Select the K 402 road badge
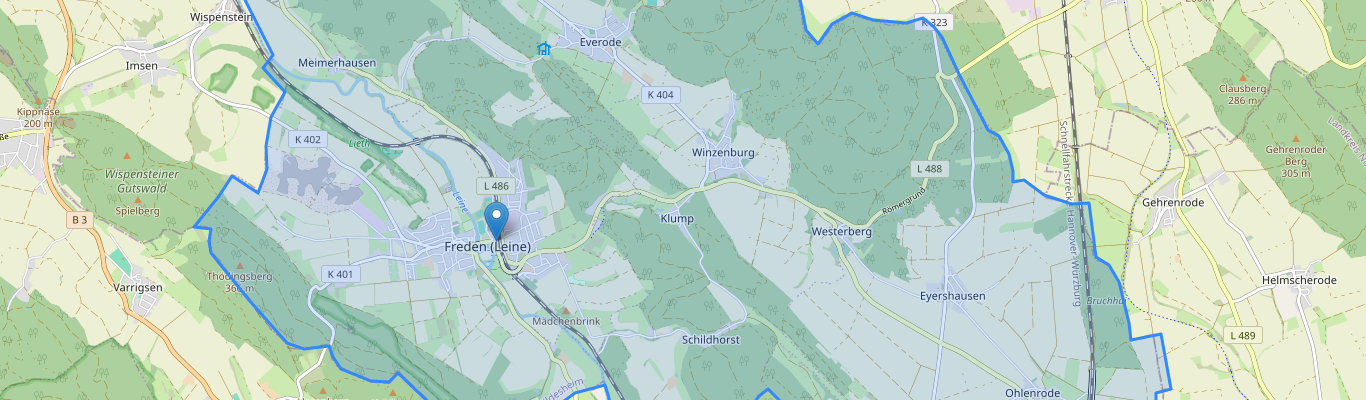The width and height of the screenshot is (1366, 400). (x=308, y=140)
